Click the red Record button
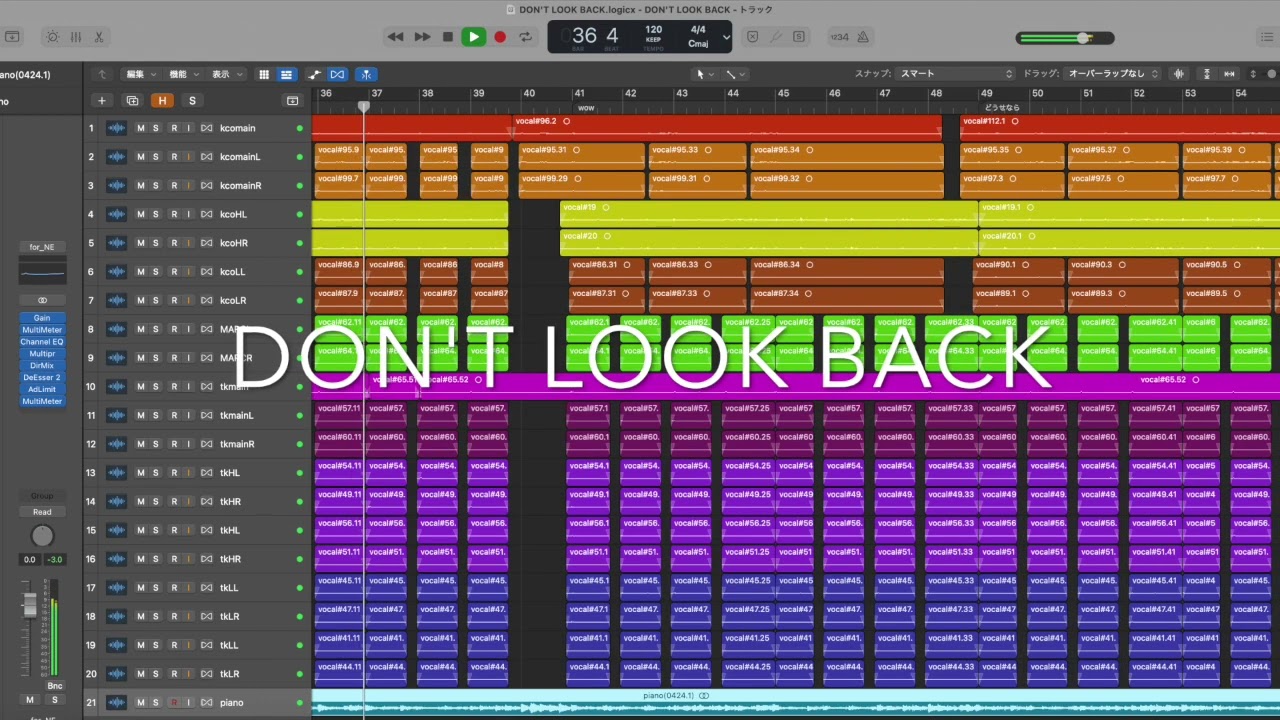 500,37
